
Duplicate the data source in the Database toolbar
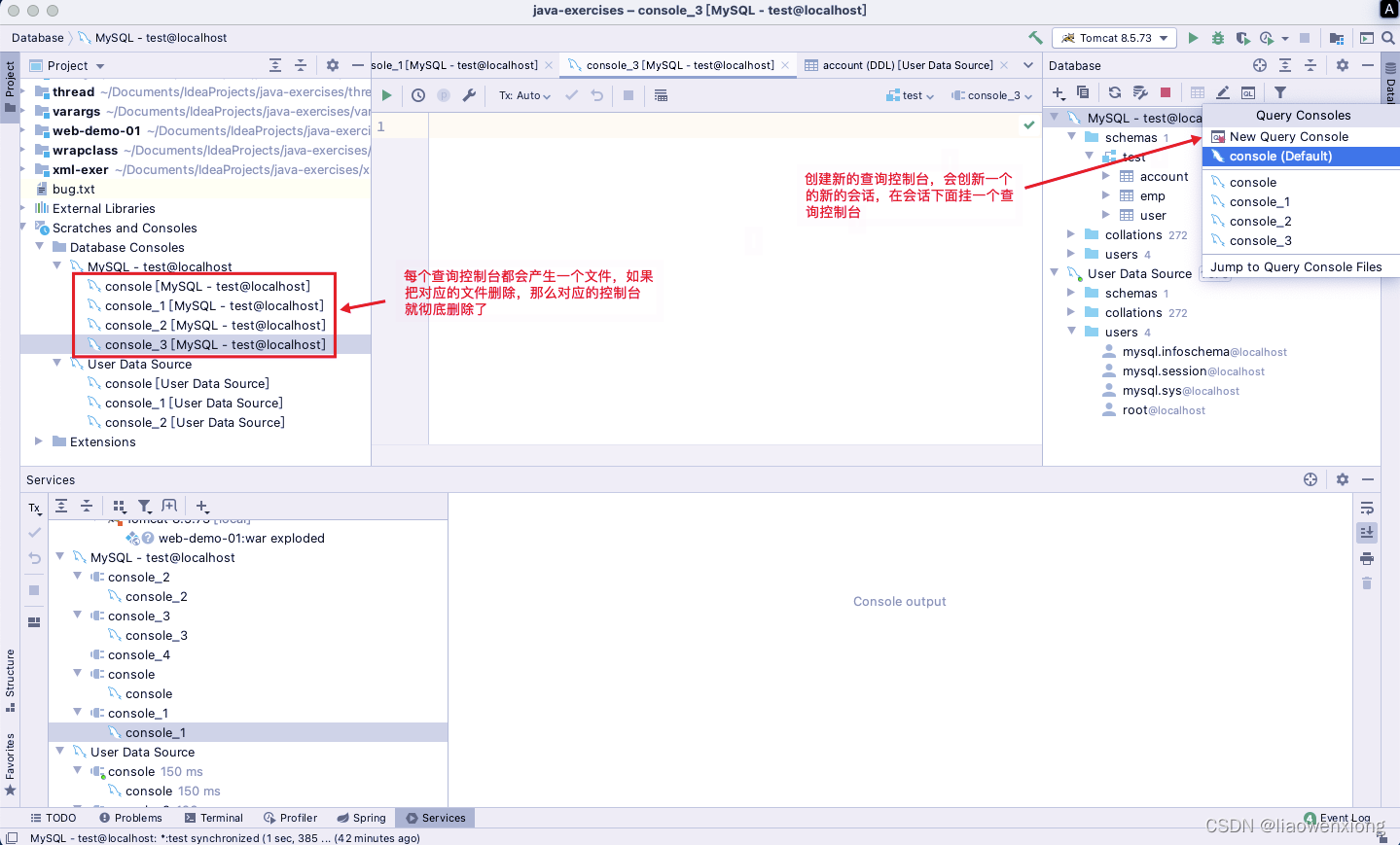pyautogui.click(x=1083, y=92)
